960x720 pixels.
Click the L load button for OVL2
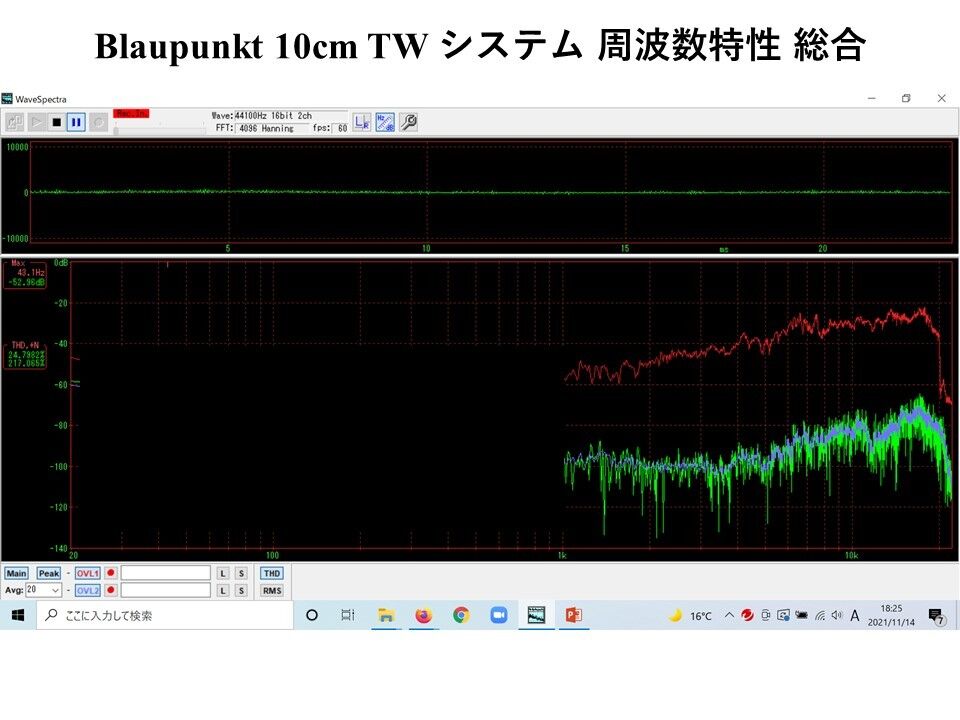[x=223, y=590]
